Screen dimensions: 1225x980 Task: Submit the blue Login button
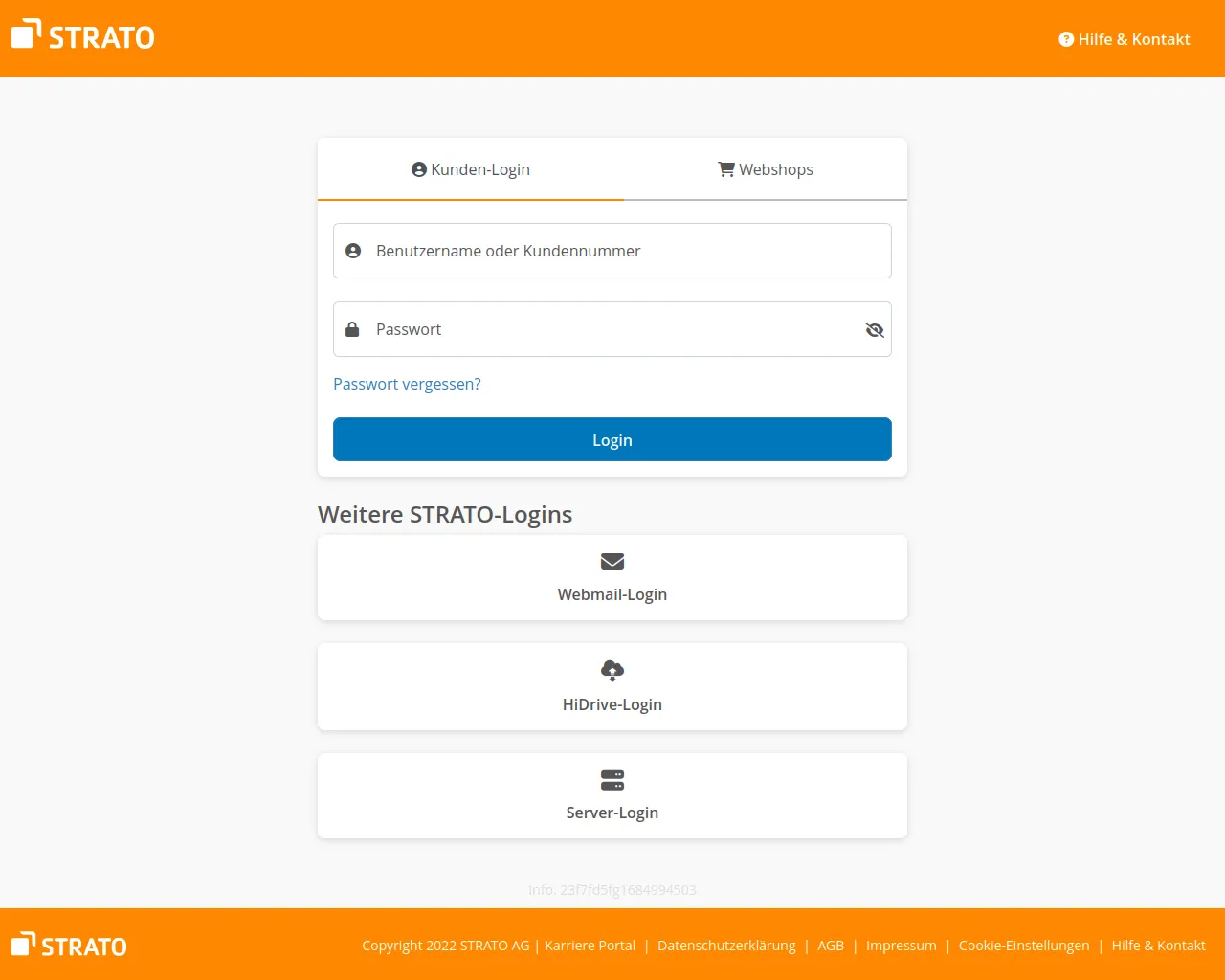click(x=612, y=439)
